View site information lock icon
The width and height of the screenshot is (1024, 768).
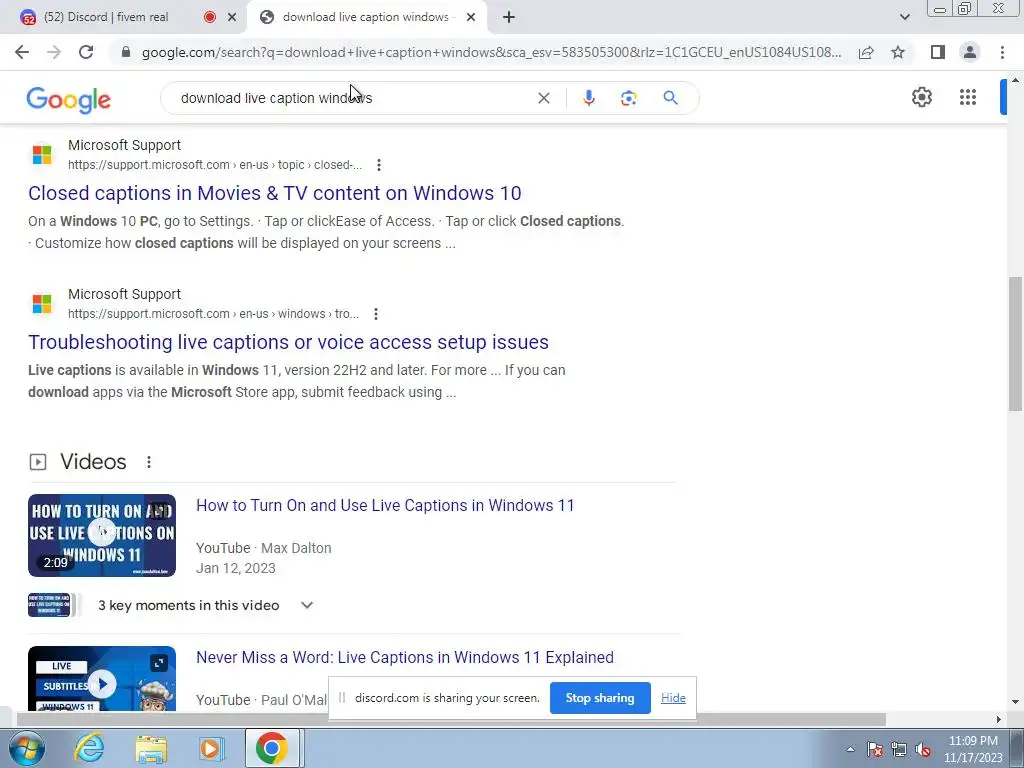126,52
